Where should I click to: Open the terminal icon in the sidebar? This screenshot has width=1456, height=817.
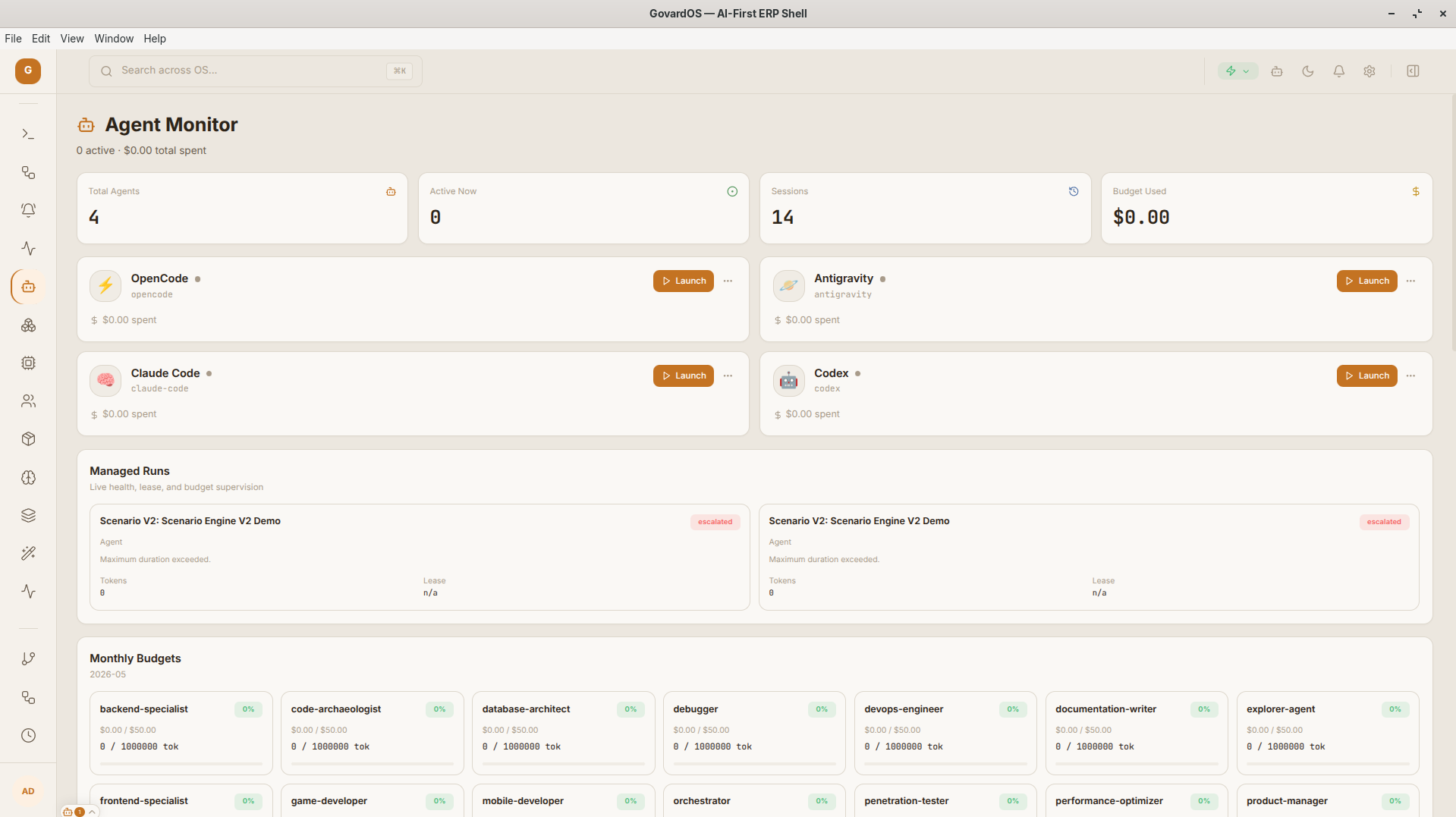click(x=28, y=134)
